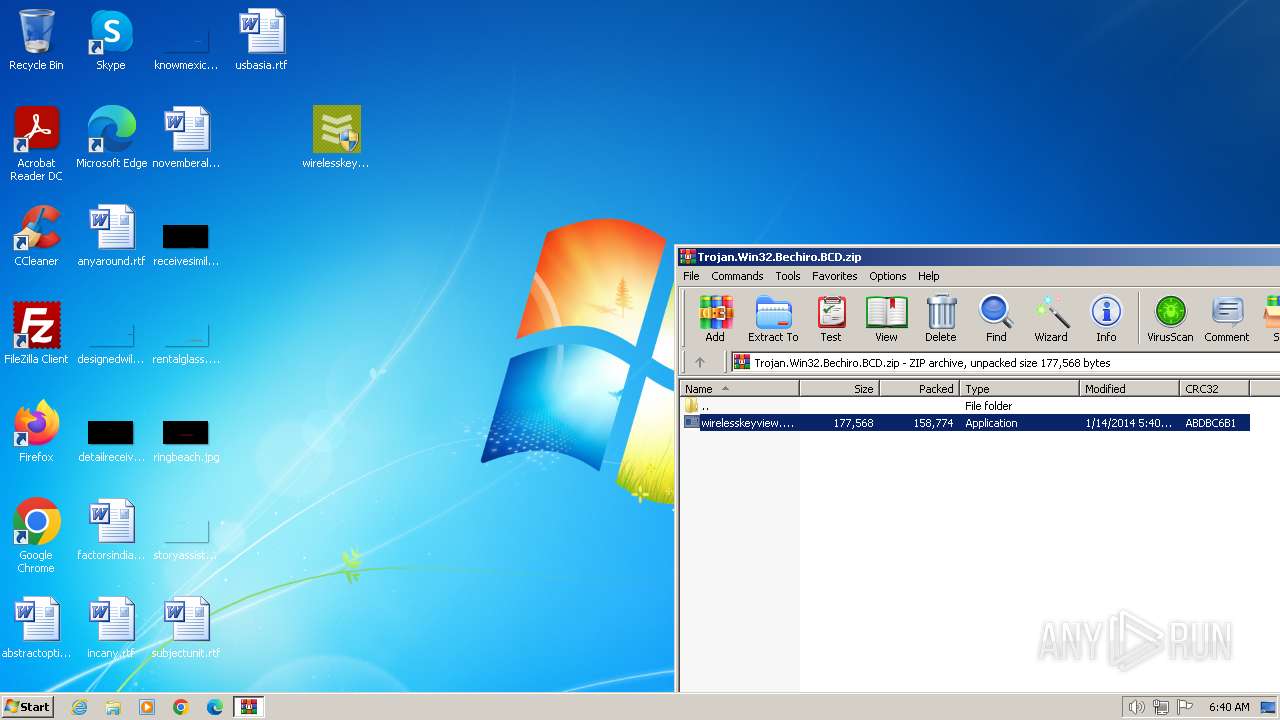
Task: Go up one folder level arrow
Action: click(700, 363)
